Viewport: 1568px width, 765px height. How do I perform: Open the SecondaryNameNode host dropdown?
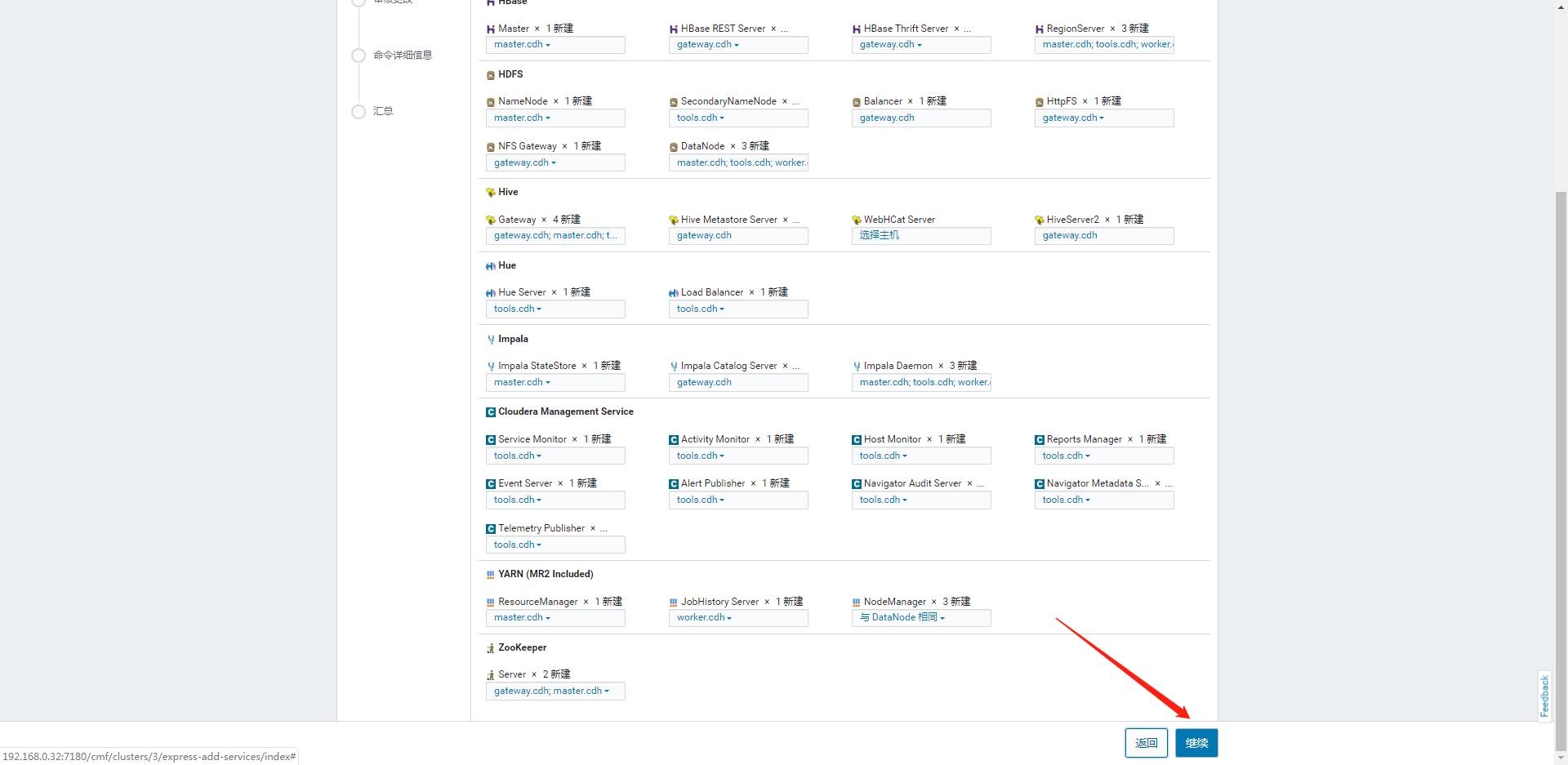tap(738, 118)
